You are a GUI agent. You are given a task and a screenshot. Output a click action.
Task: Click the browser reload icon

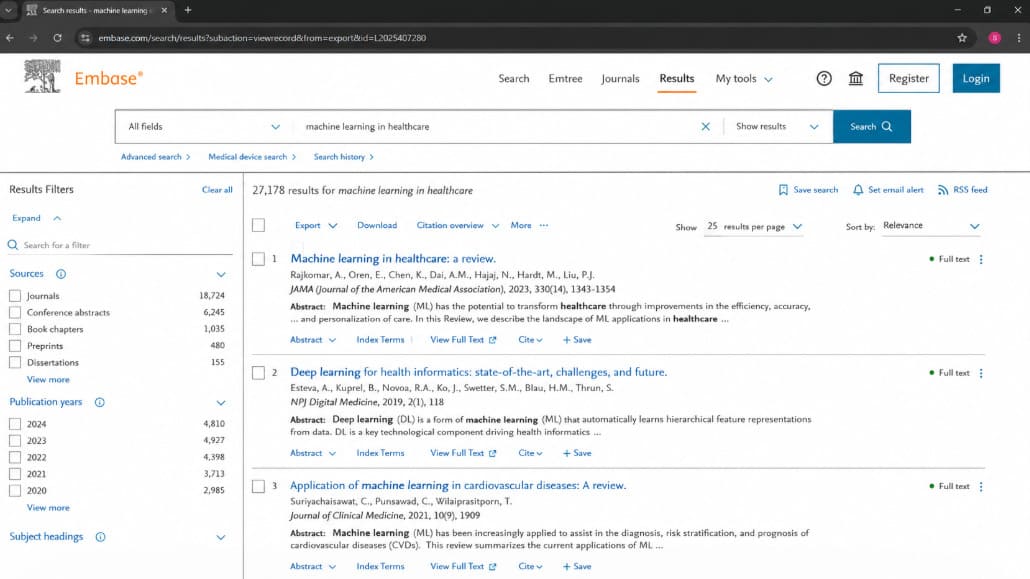tap(57, 38)
